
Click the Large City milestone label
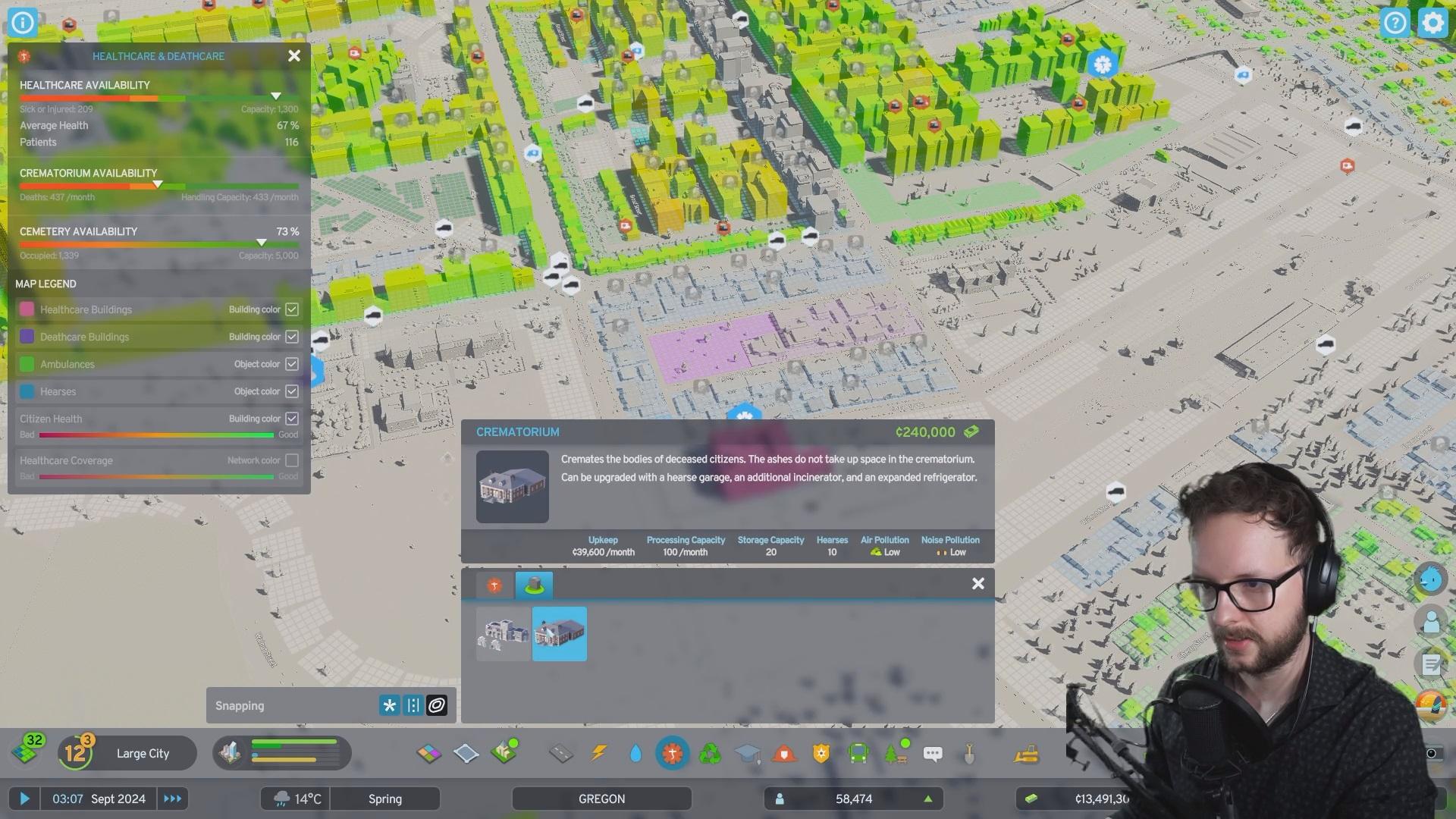(143, 753)
